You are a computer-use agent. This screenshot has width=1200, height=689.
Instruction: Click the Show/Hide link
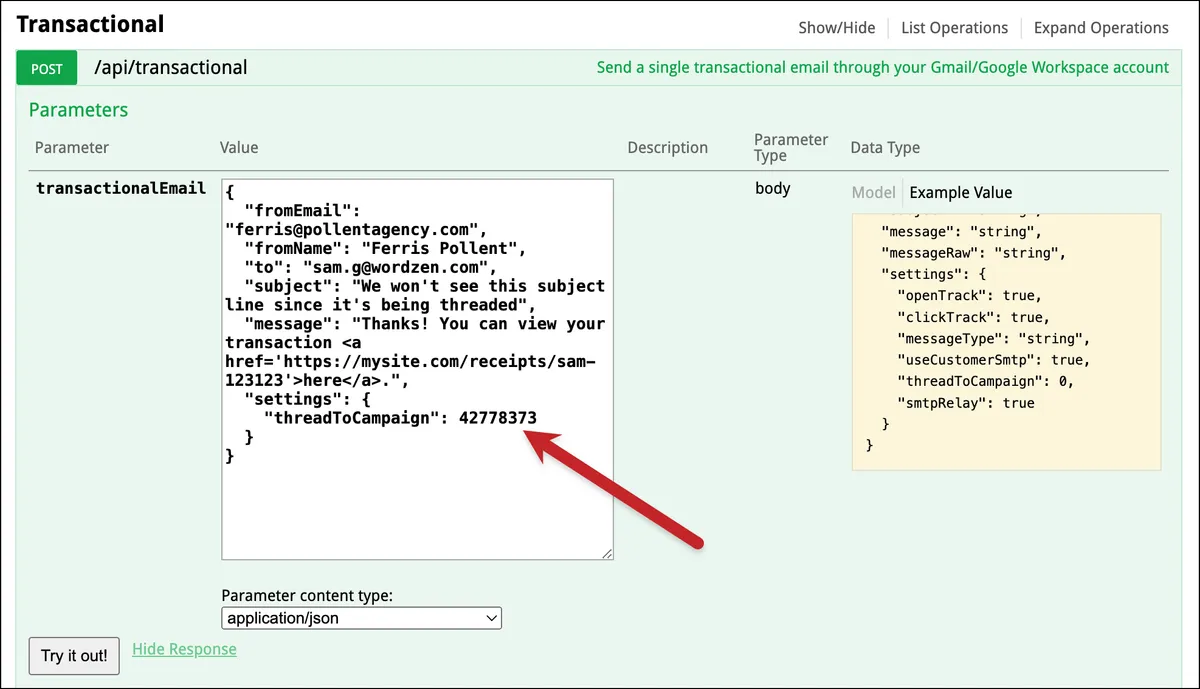pos(837,28)
